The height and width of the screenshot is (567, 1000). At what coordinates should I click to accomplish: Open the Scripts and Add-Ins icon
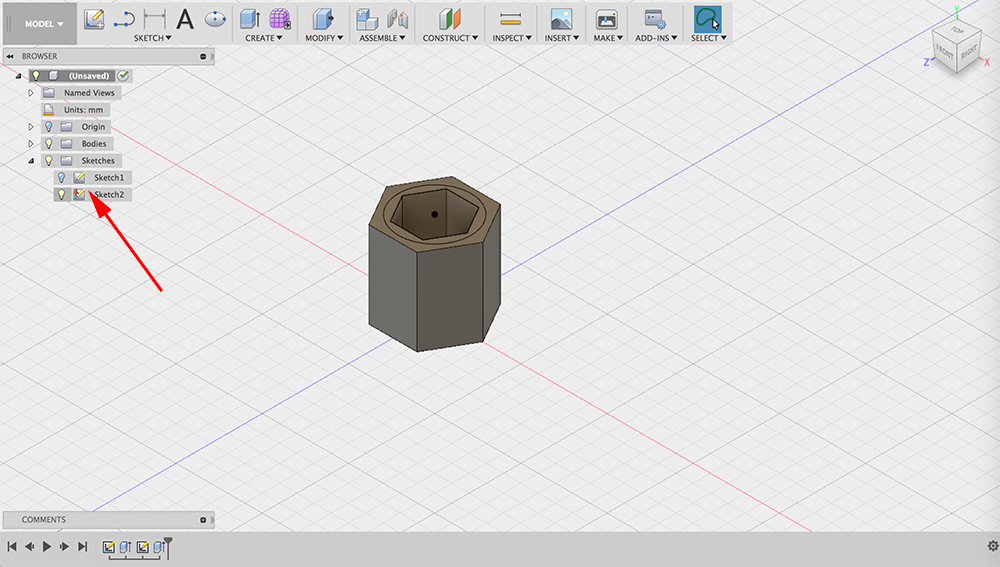656,19
